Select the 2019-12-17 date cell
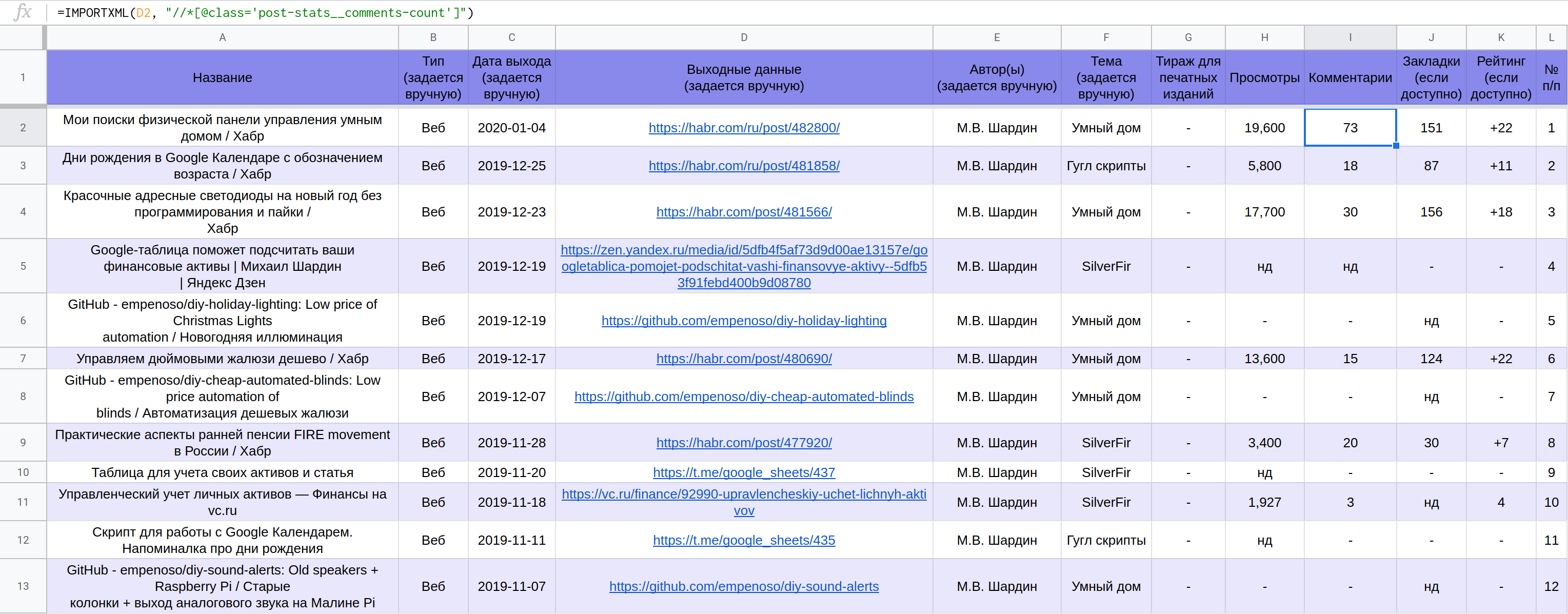The width and height of the screenshot is (1568, 614). [511, 359]
